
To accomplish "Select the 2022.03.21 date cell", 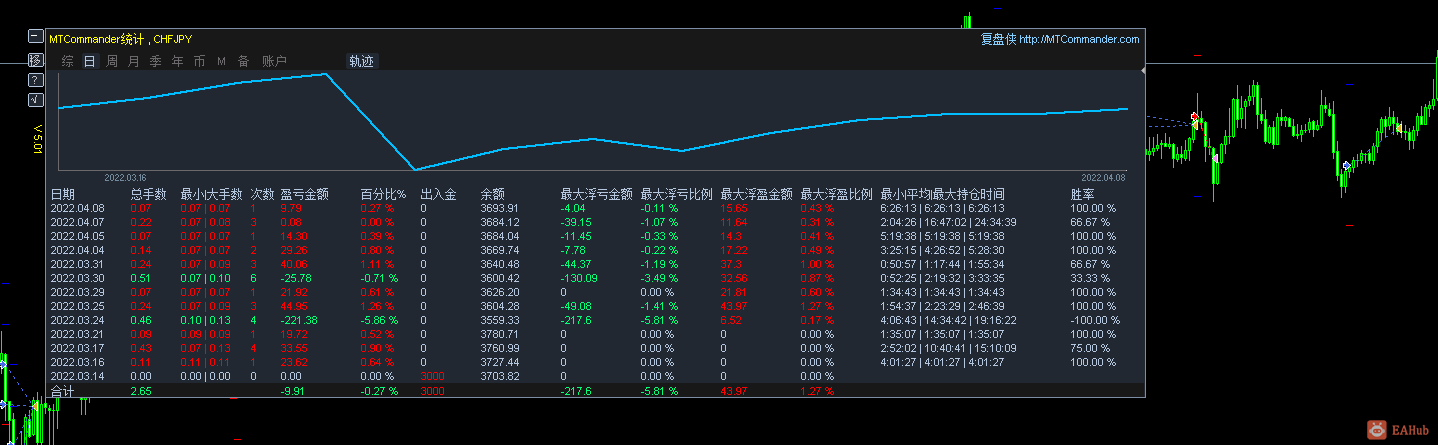I will tap(77, 334).
